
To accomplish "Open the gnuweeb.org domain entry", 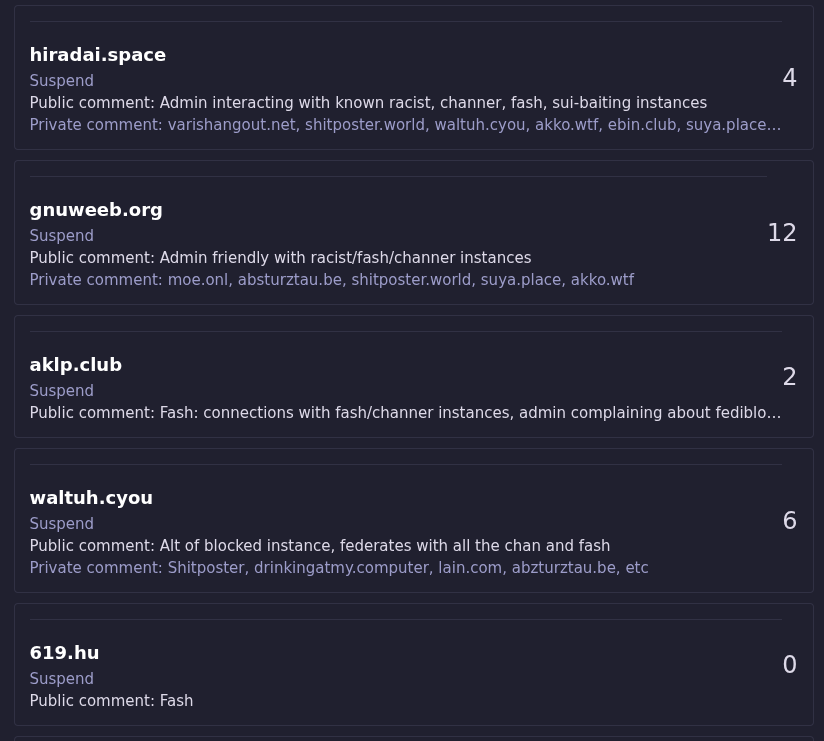I will tap(96, 210).
